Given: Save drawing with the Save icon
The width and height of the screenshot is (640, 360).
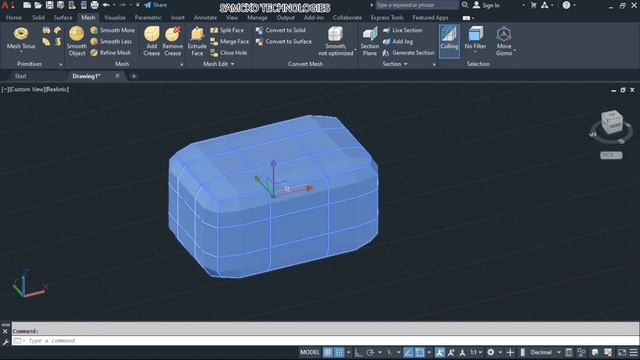Looking at the screenshot, I should click(49, 5).
